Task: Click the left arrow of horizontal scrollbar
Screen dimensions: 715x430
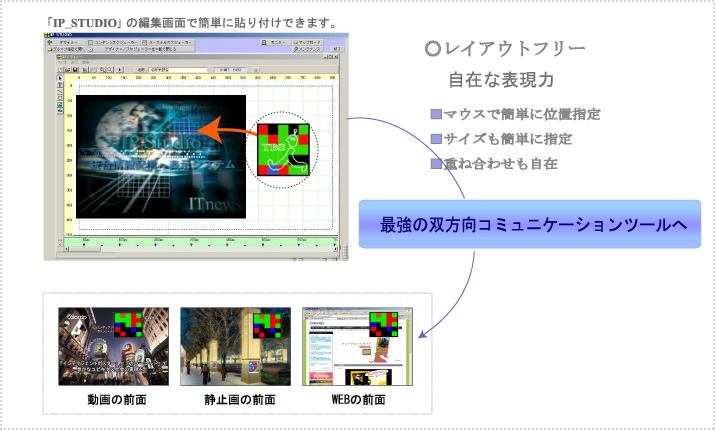Action: pyautogui.click(x=66, y=249)
